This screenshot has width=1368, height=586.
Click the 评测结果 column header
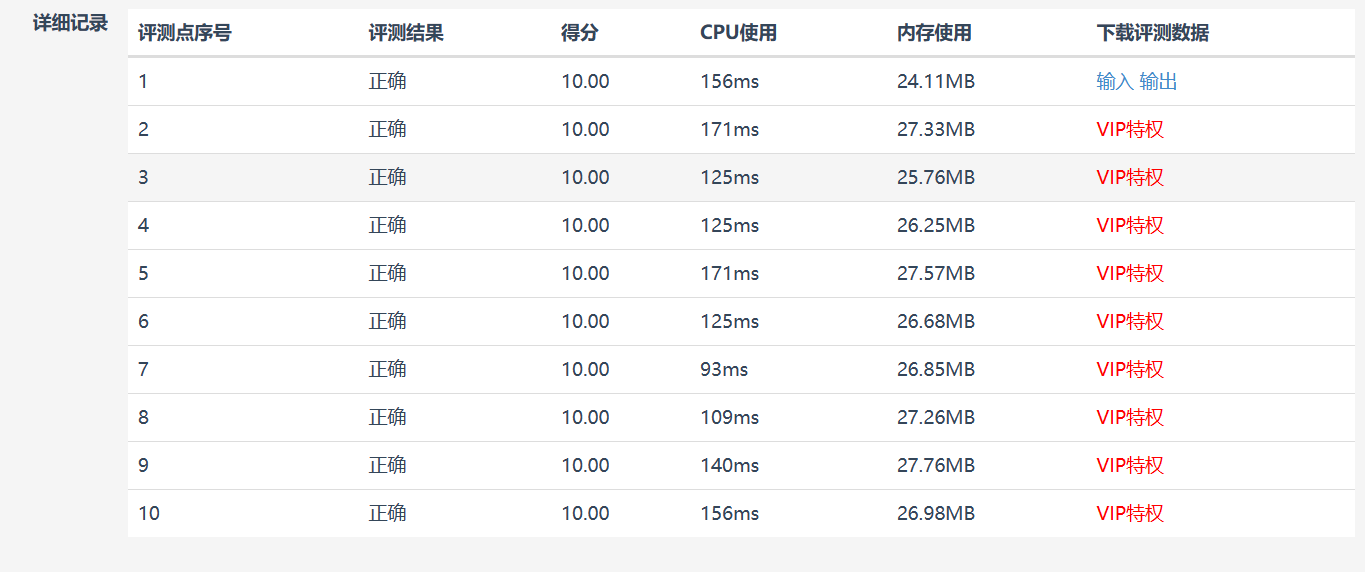point(406,33)
